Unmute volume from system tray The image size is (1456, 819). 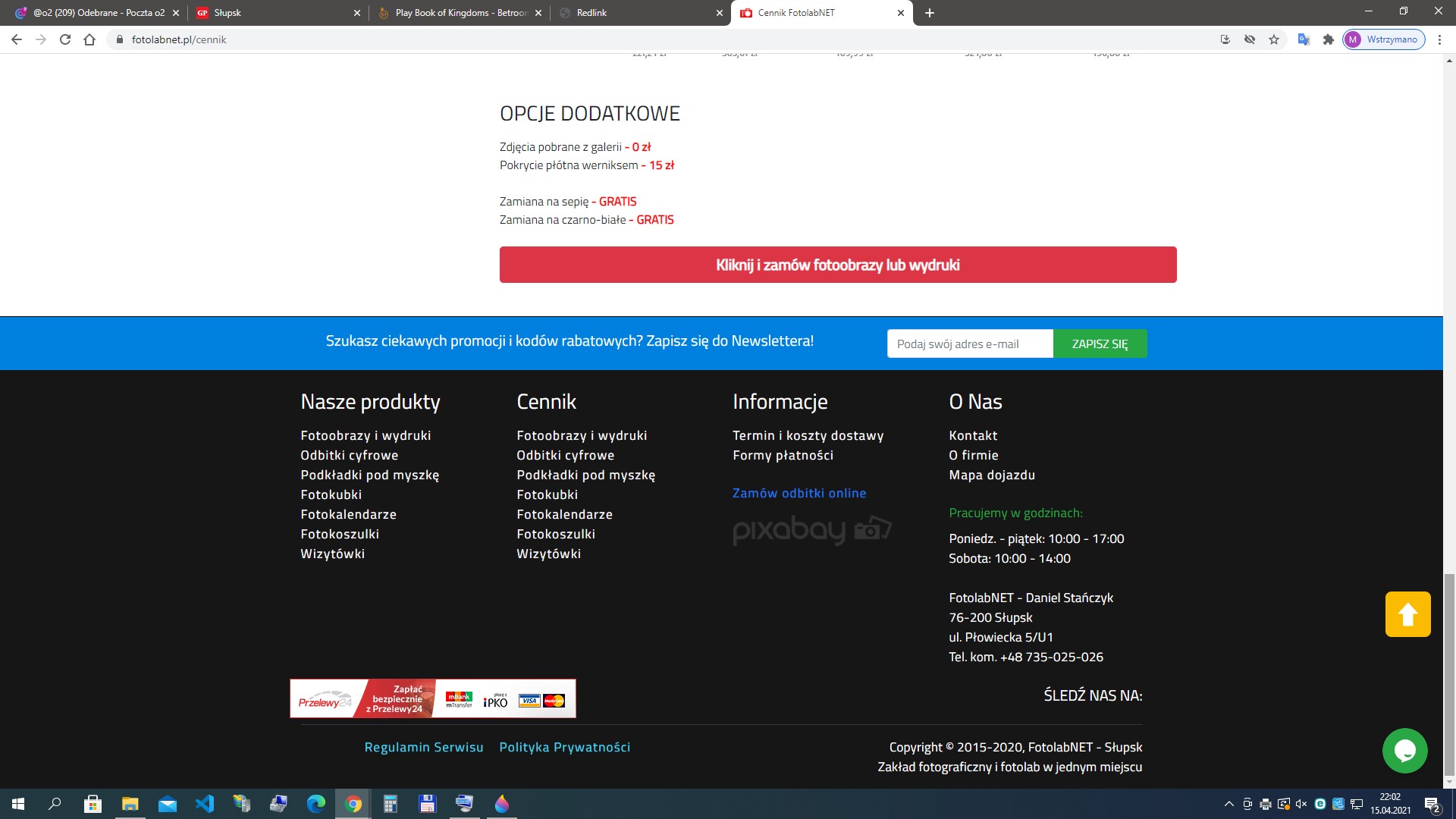[x=1301, y=804]
